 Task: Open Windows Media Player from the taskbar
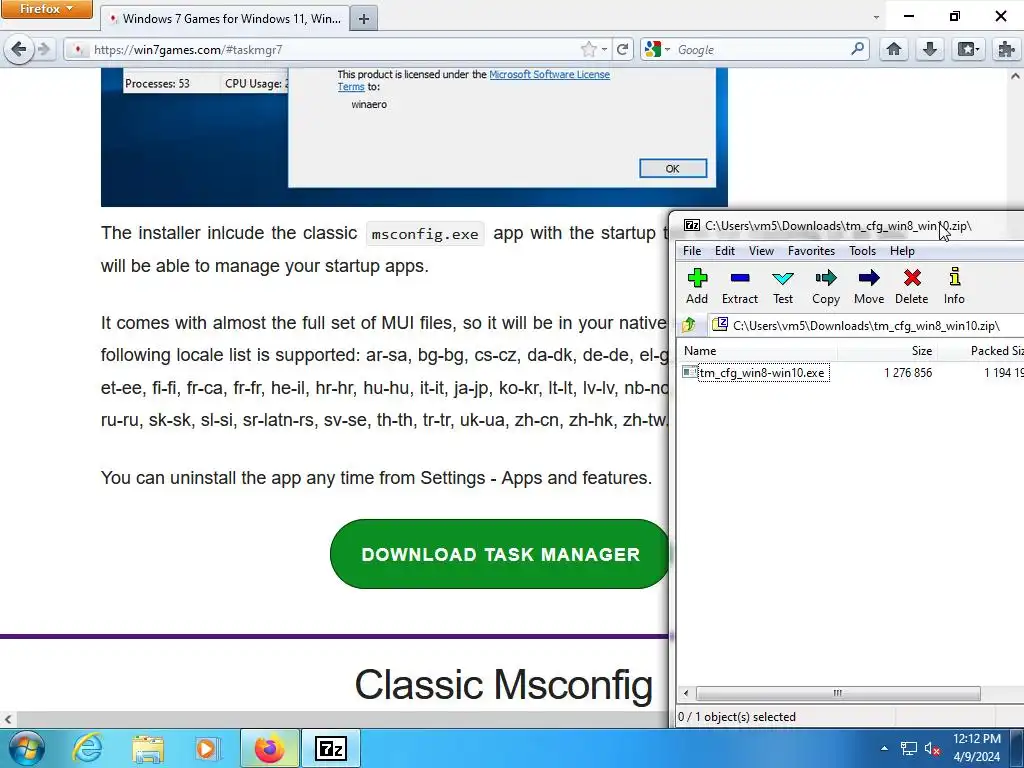(x=207, y=748)
